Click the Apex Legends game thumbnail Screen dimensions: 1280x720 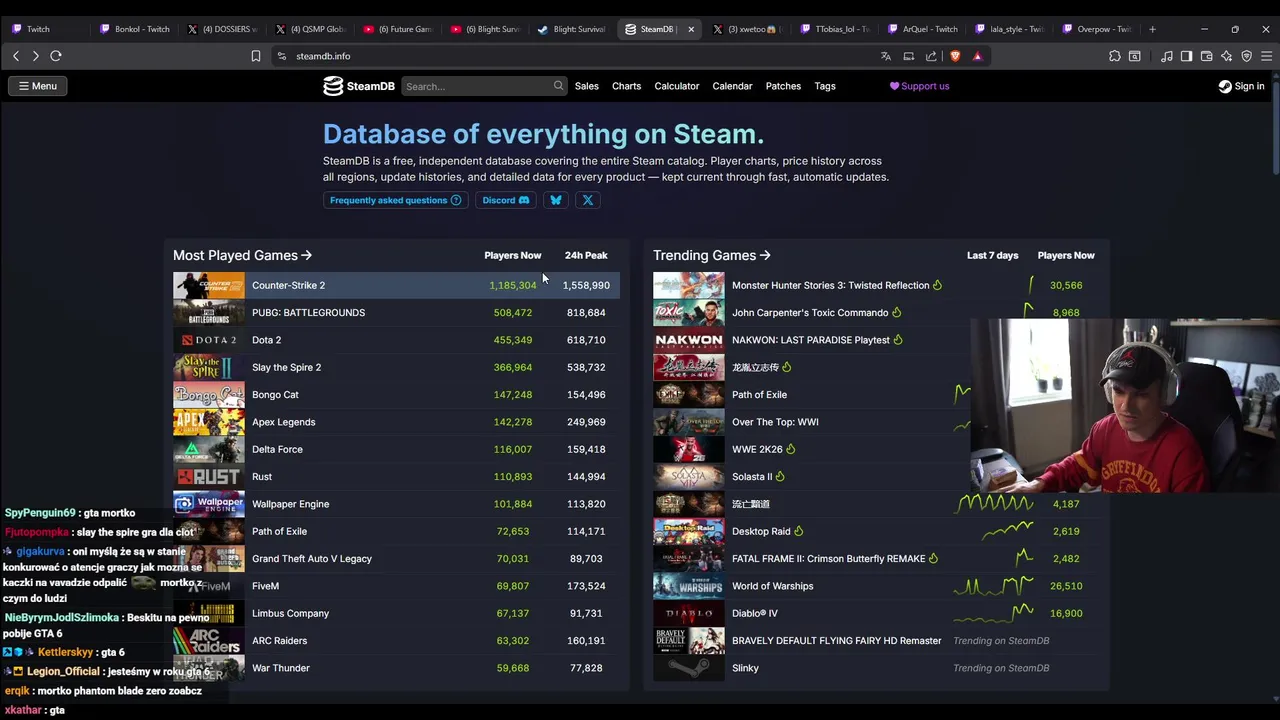[x=209, y=422]
